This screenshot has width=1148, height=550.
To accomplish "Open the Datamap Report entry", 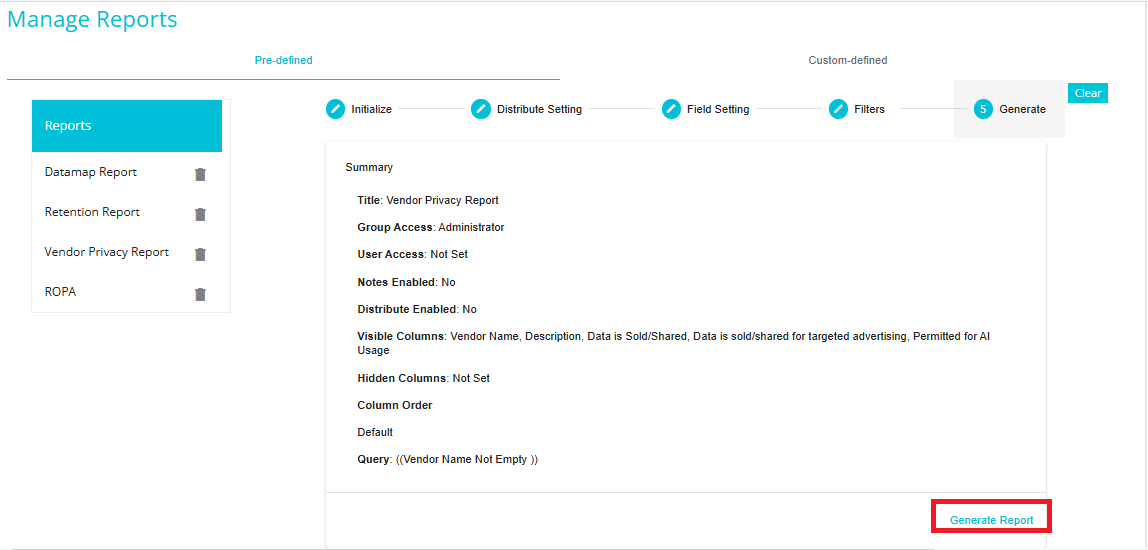I will pos(91,172).
